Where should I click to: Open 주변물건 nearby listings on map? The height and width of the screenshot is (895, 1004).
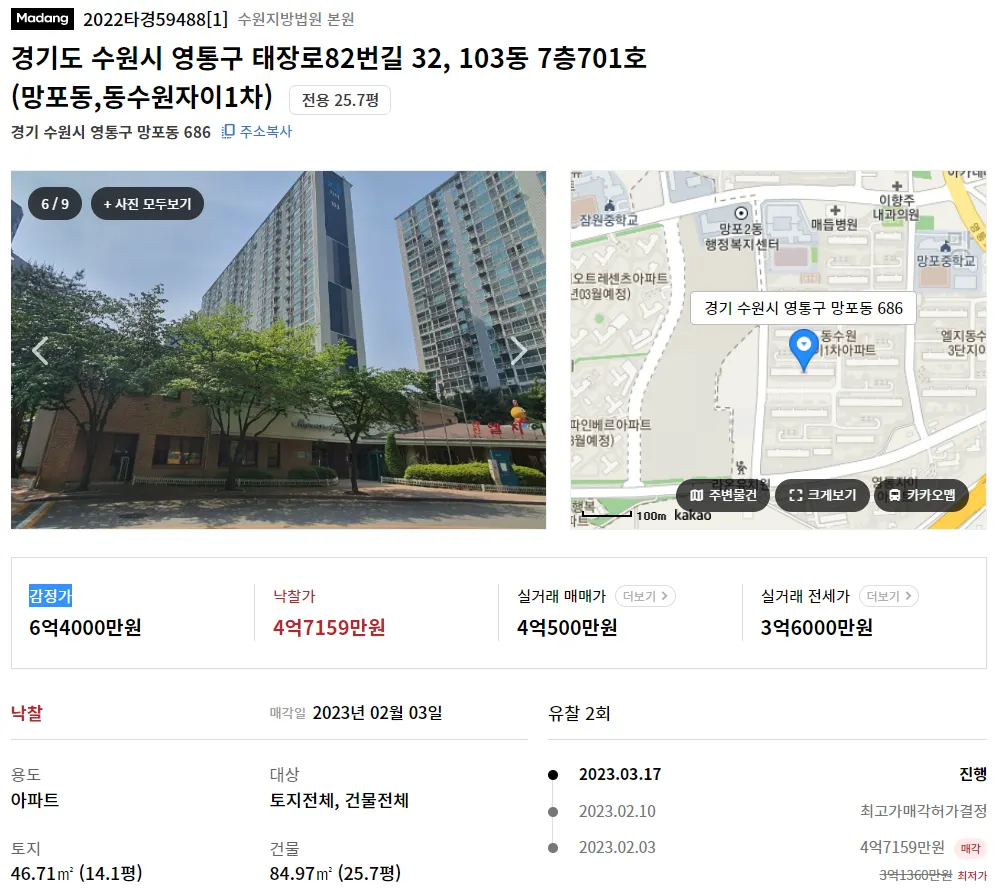[x=723, y=495]
